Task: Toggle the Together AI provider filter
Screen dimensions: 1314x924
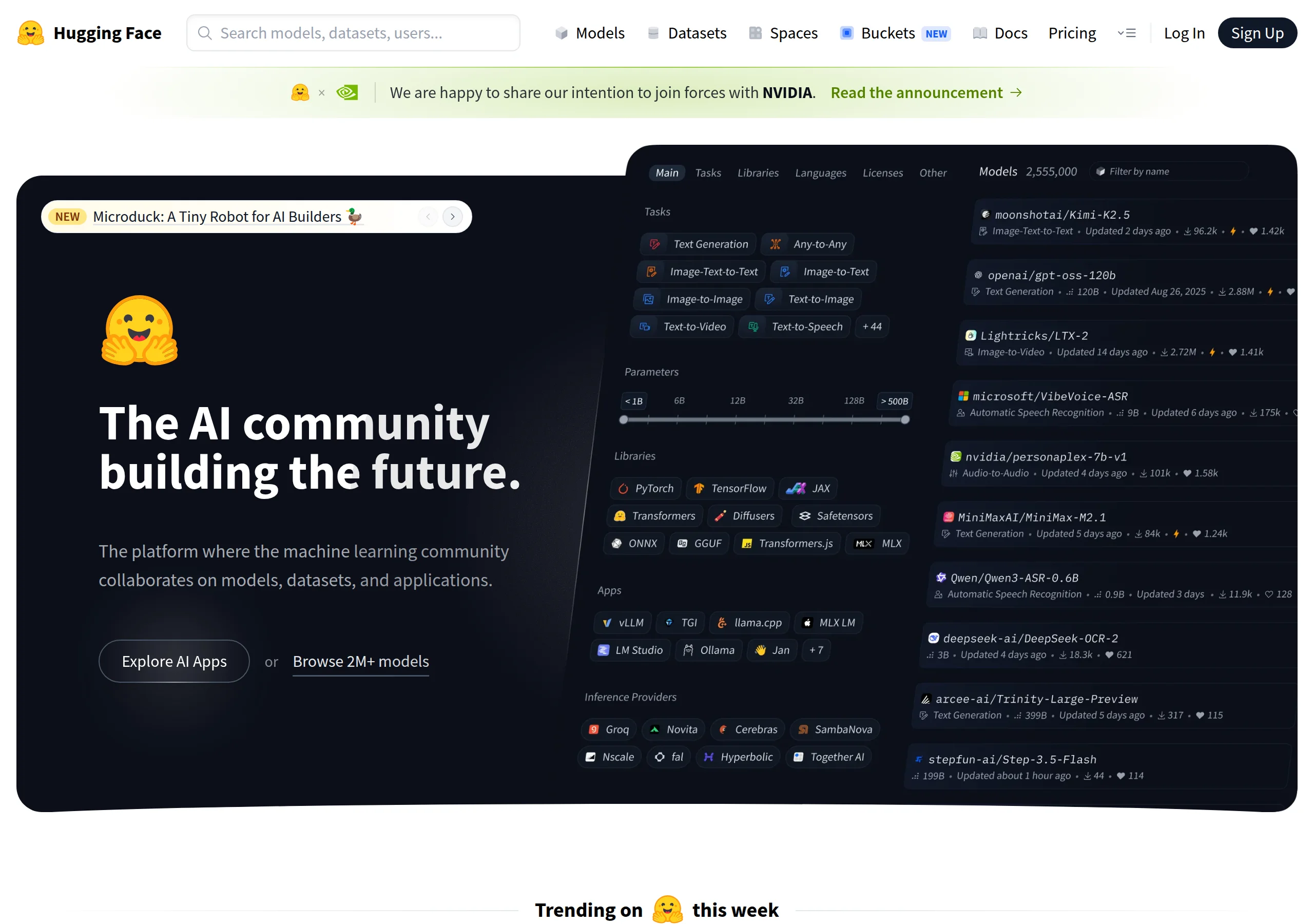Action: [x=828, y=757]
